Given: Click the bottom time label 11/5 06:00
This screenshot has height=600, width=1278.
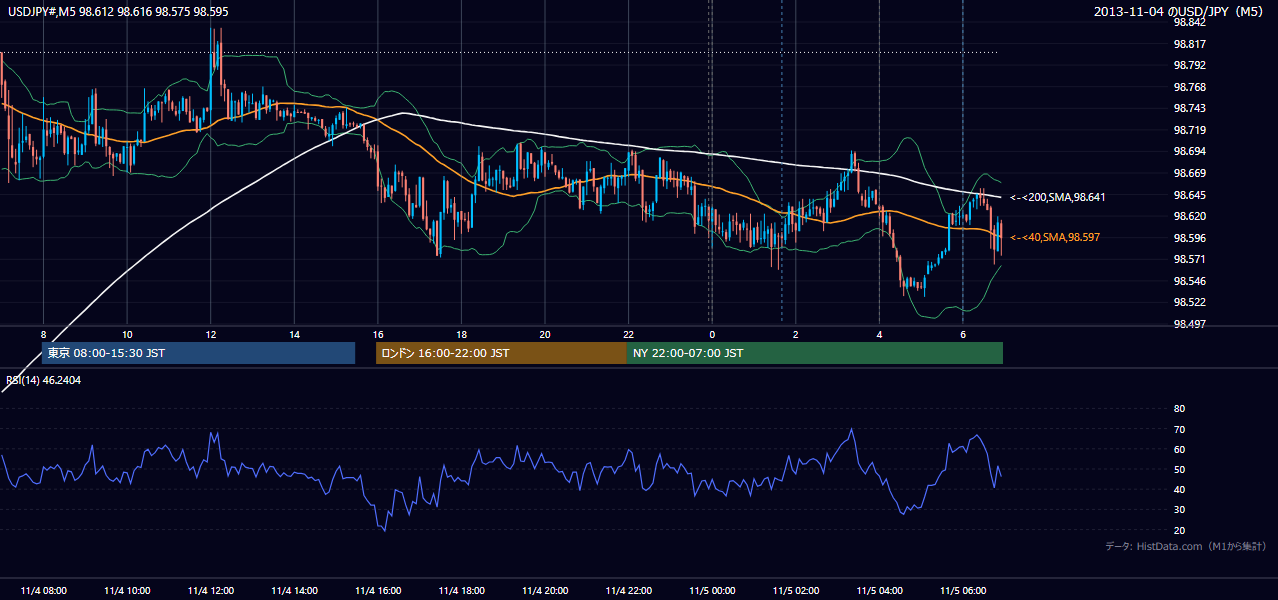Looking at the screenshot, I should (x=962, y=591).
